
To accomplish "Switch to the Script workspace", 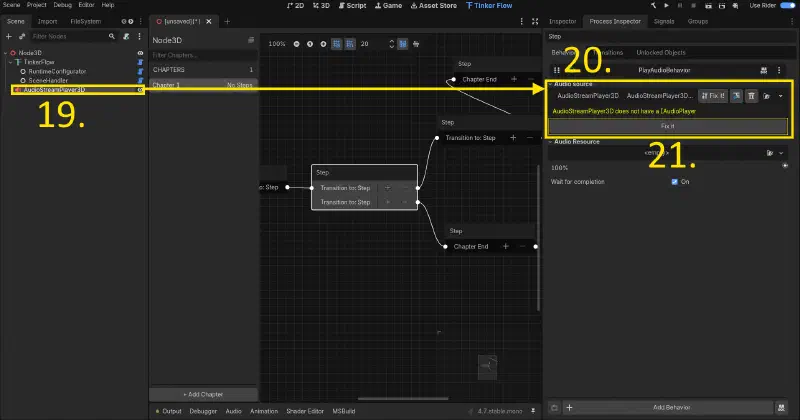I will point(353,6).
